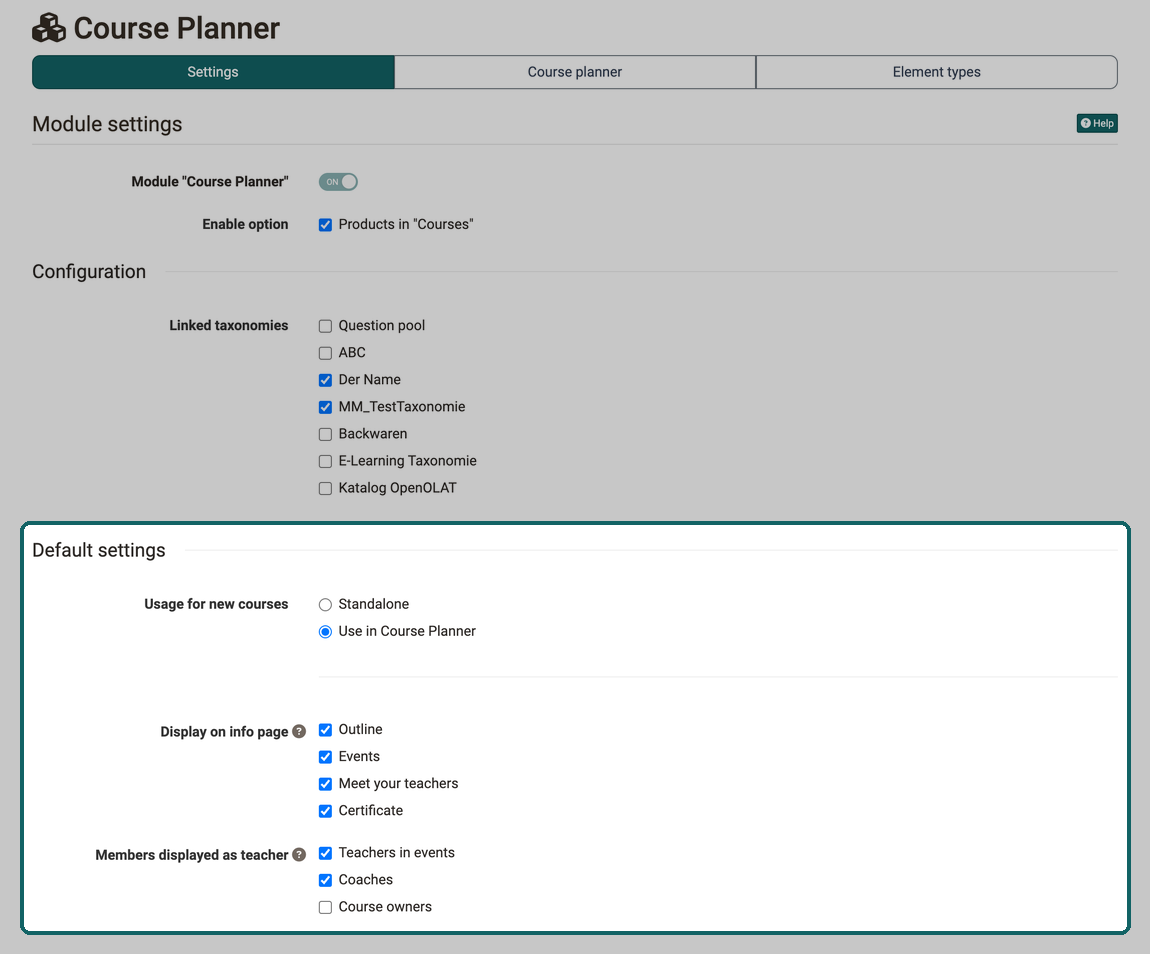Uncheck the Coaches checkbox

326,880
